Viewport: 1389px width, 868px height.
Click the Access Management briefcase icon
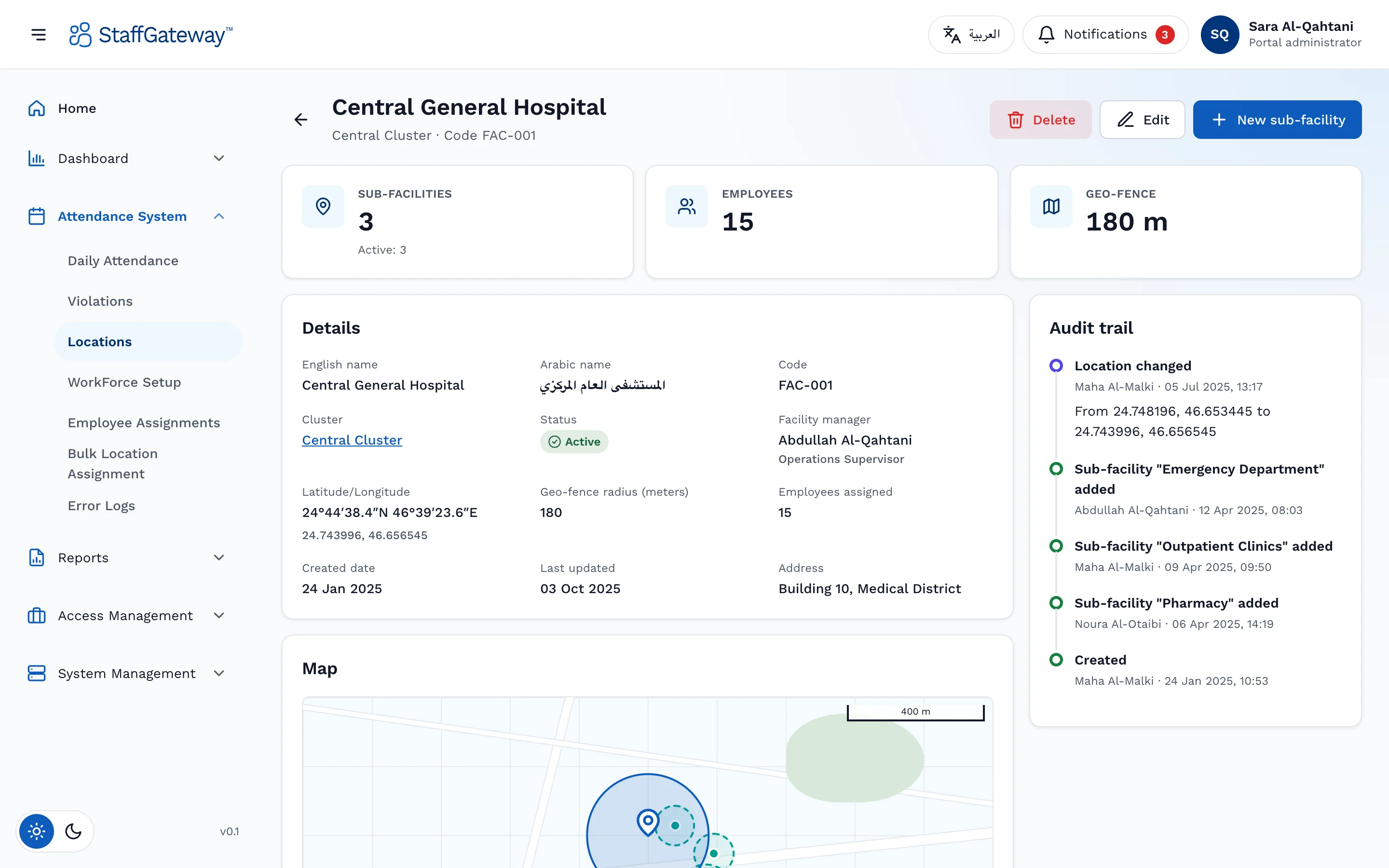37,615
